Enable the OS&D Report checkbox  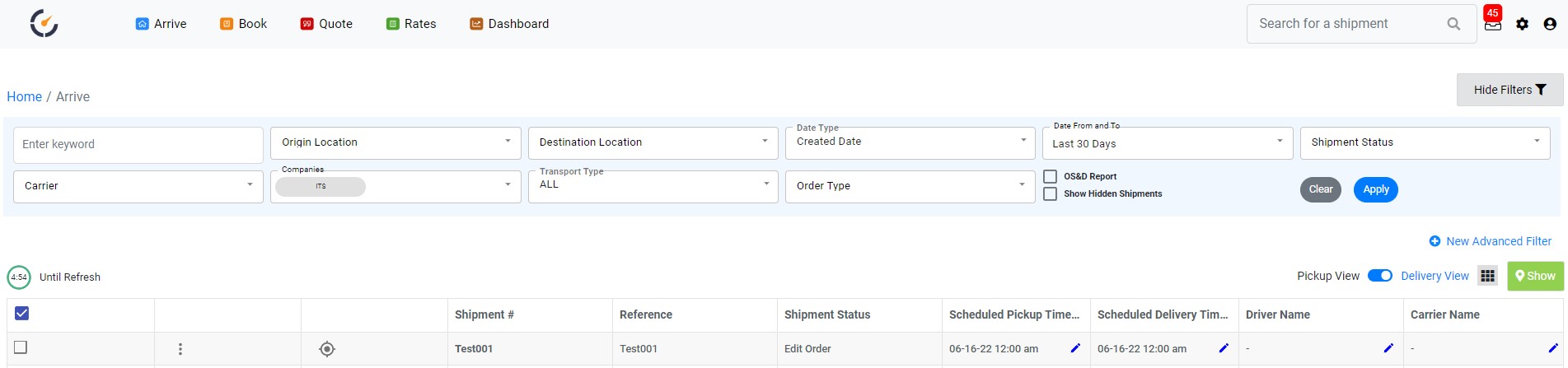pyautogui.click(x=1051, y=176)
